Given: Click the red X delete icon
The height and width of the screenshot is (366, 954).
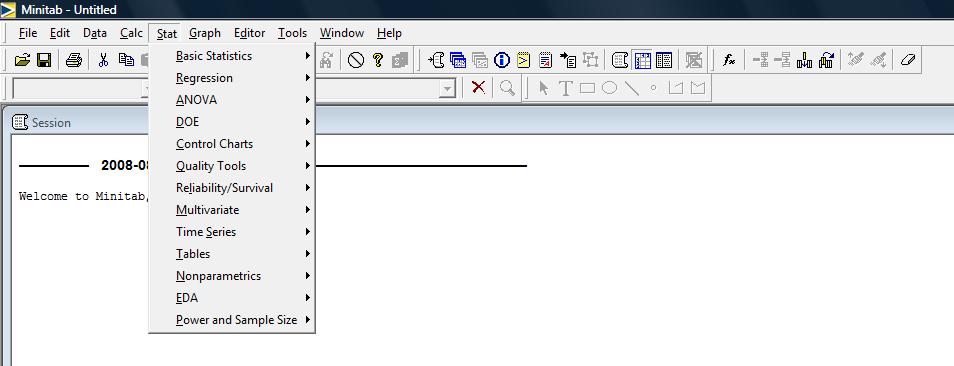Looking at the screenshot, I should click(x=478, y=88).
